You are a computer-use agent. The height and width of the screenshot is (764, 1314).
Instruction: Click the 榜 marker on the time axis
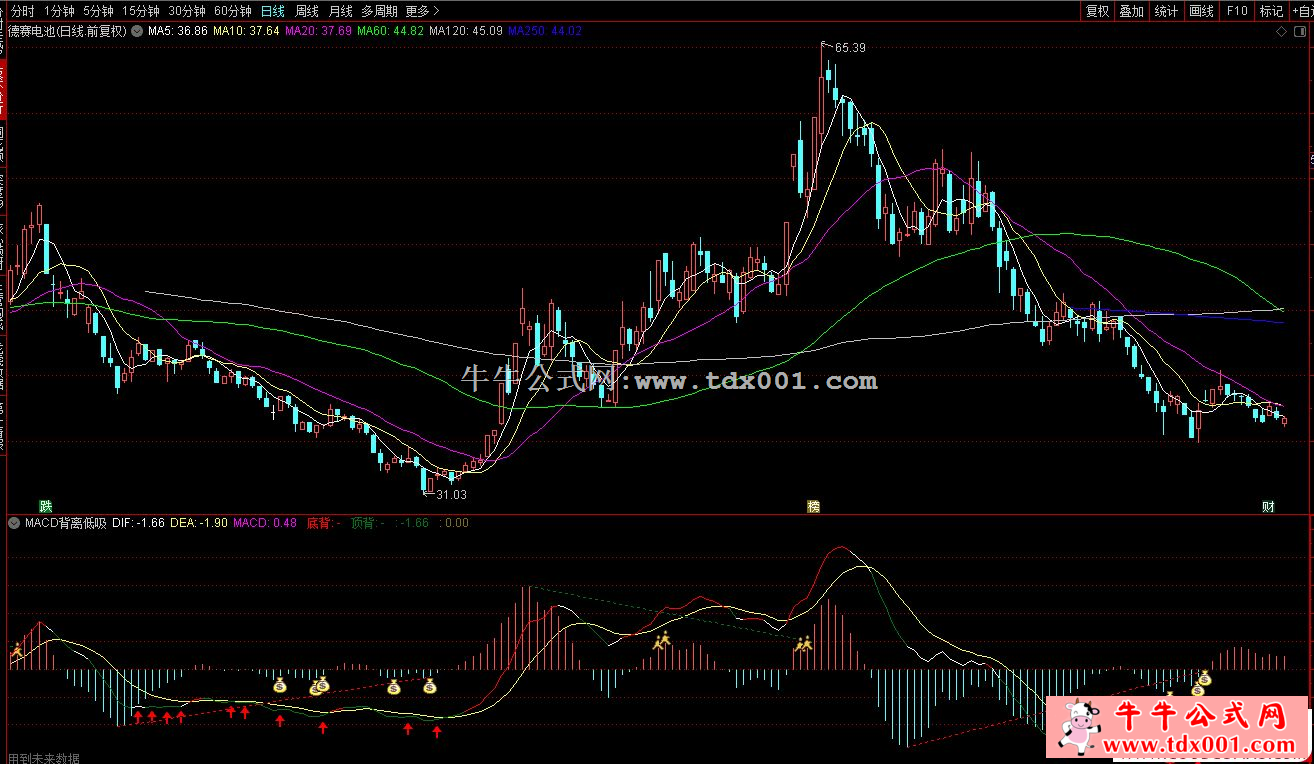click(x=814, y=506)
